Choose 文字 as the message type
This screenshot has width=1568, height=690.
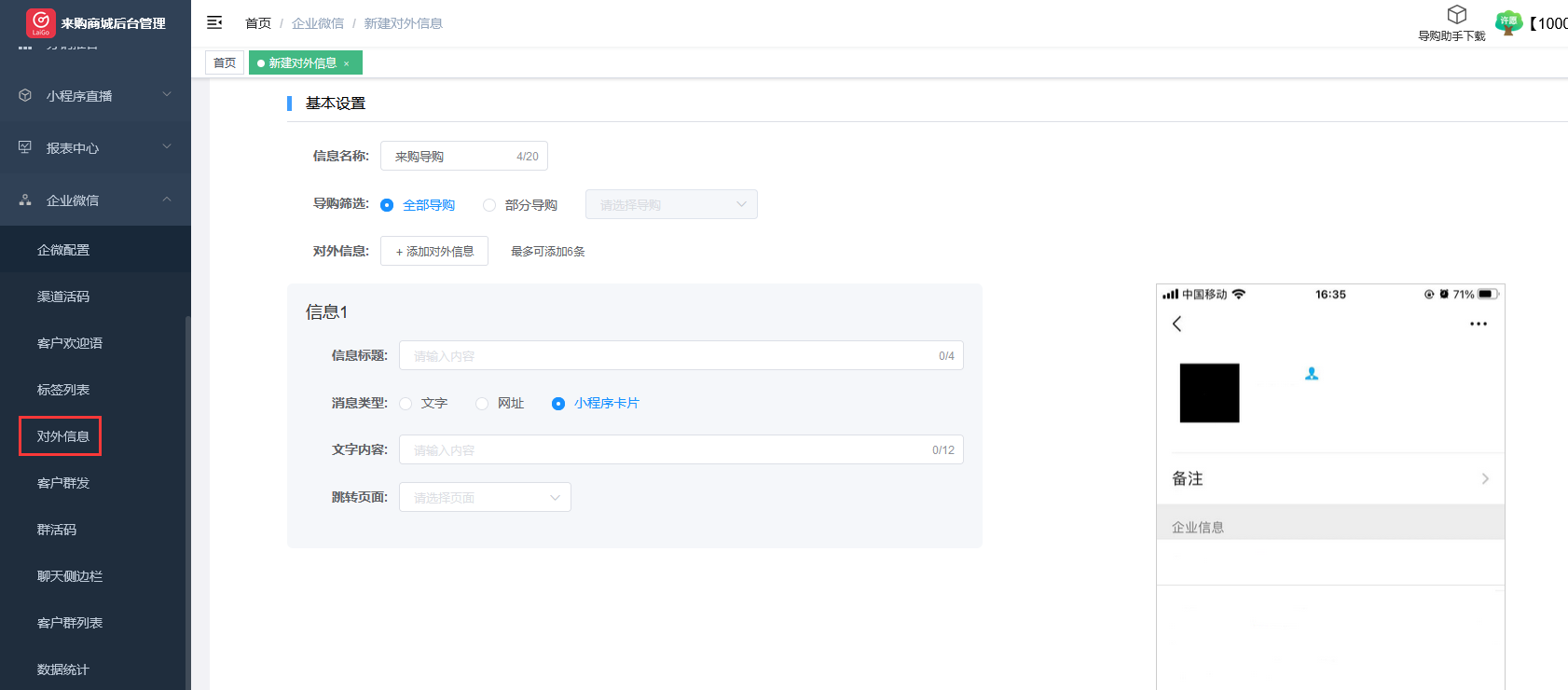tap(406, 404)
